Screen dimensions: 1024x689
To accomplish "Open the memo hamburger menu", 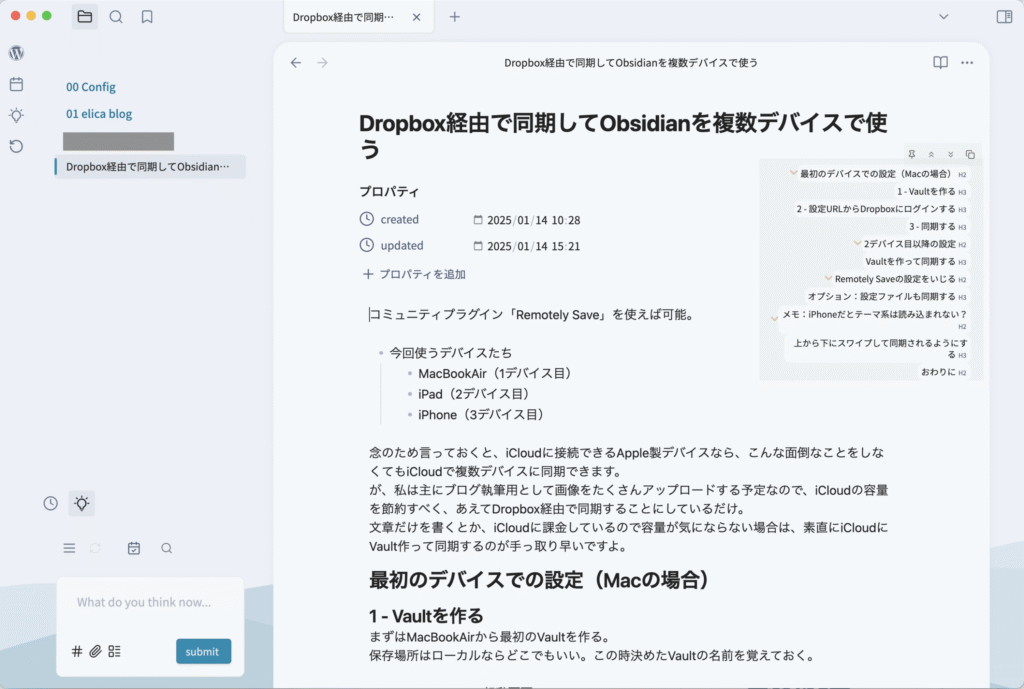I will click(x=69, y=549).
